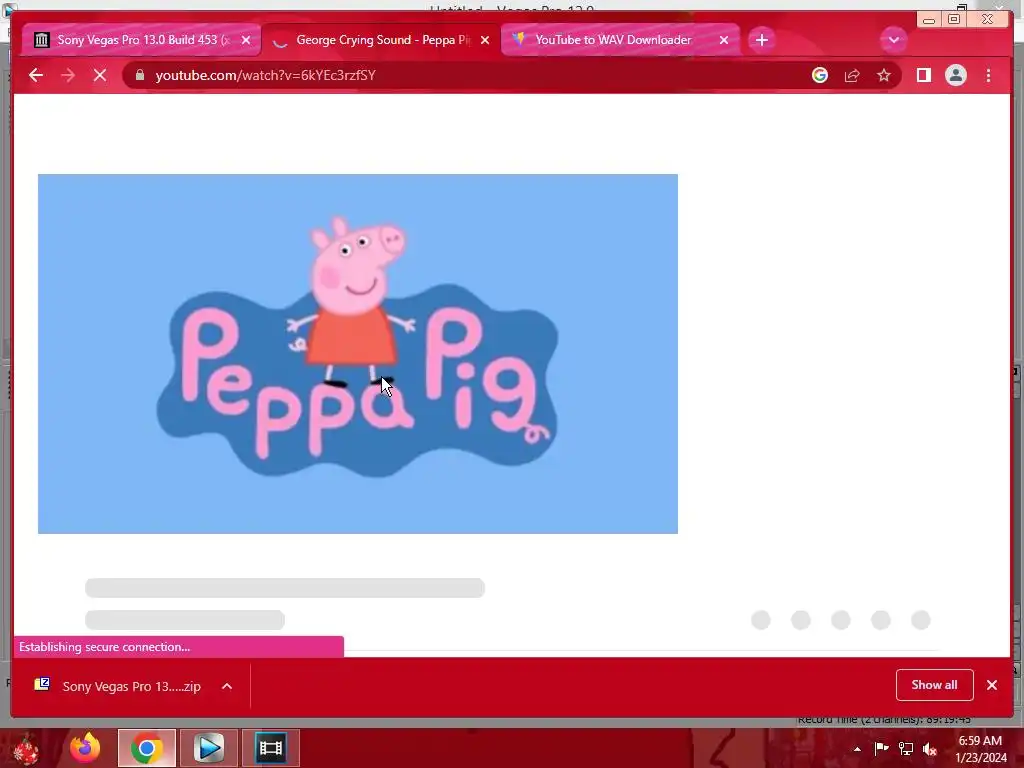Launch Firefox from the taskbar
The image size is (1024, 768).
coord(86,748)
